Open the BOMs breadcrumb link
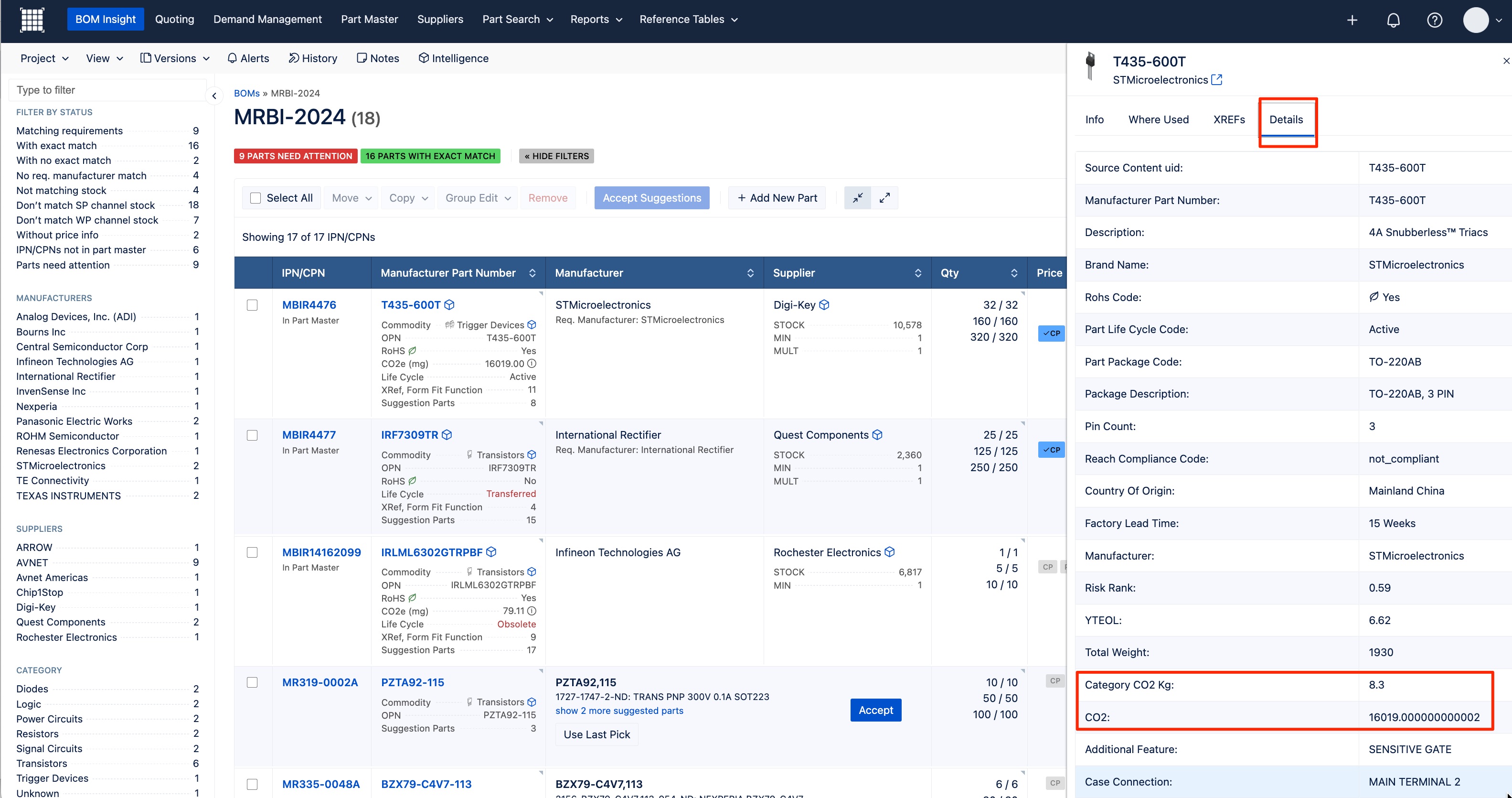This screenshot has width=1512, height=798. (x=246, y=93)
